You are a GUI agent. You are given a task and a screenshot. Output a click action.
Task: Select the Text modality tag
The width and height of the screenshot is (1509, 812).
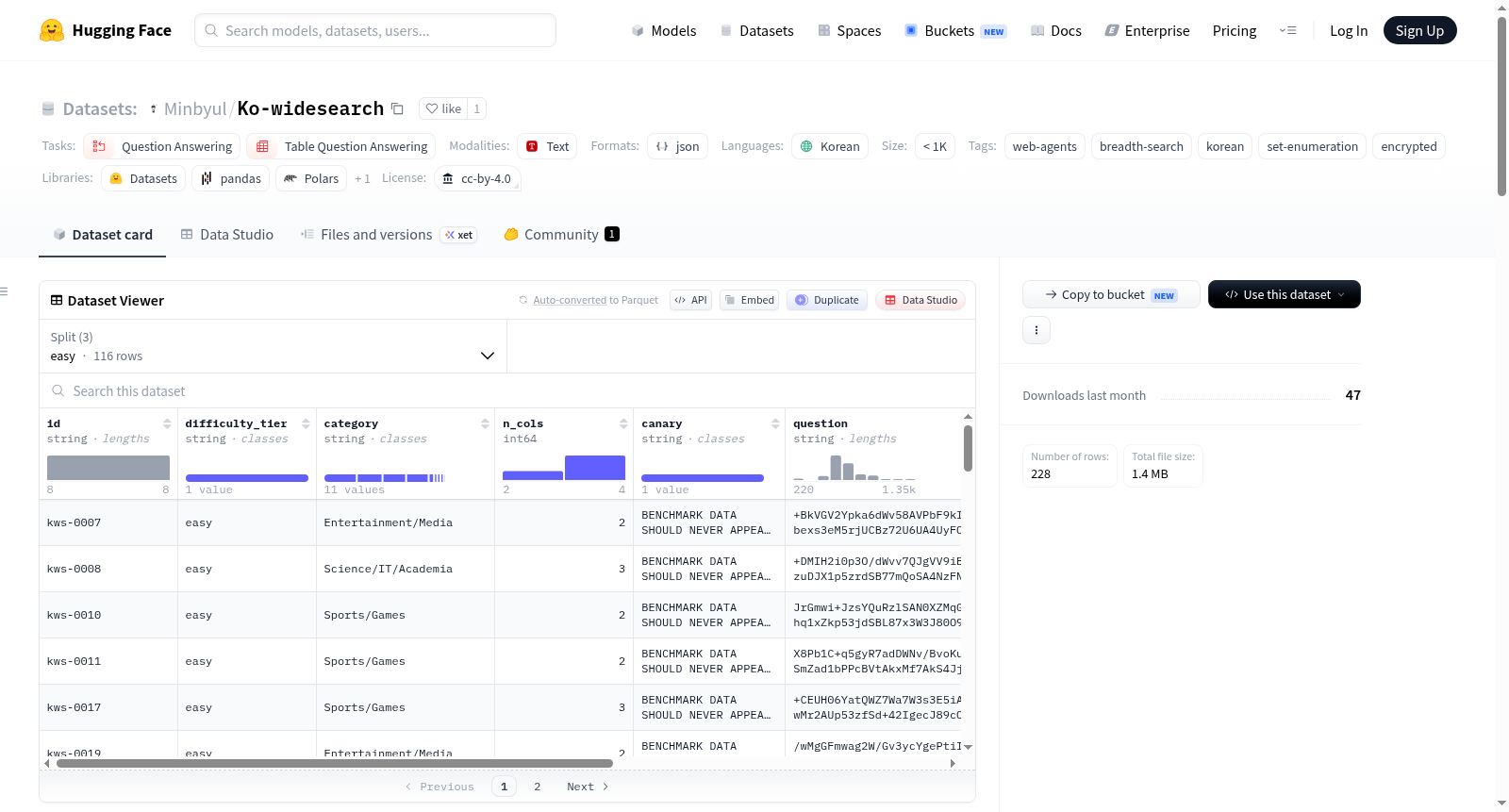coord(547,146)
